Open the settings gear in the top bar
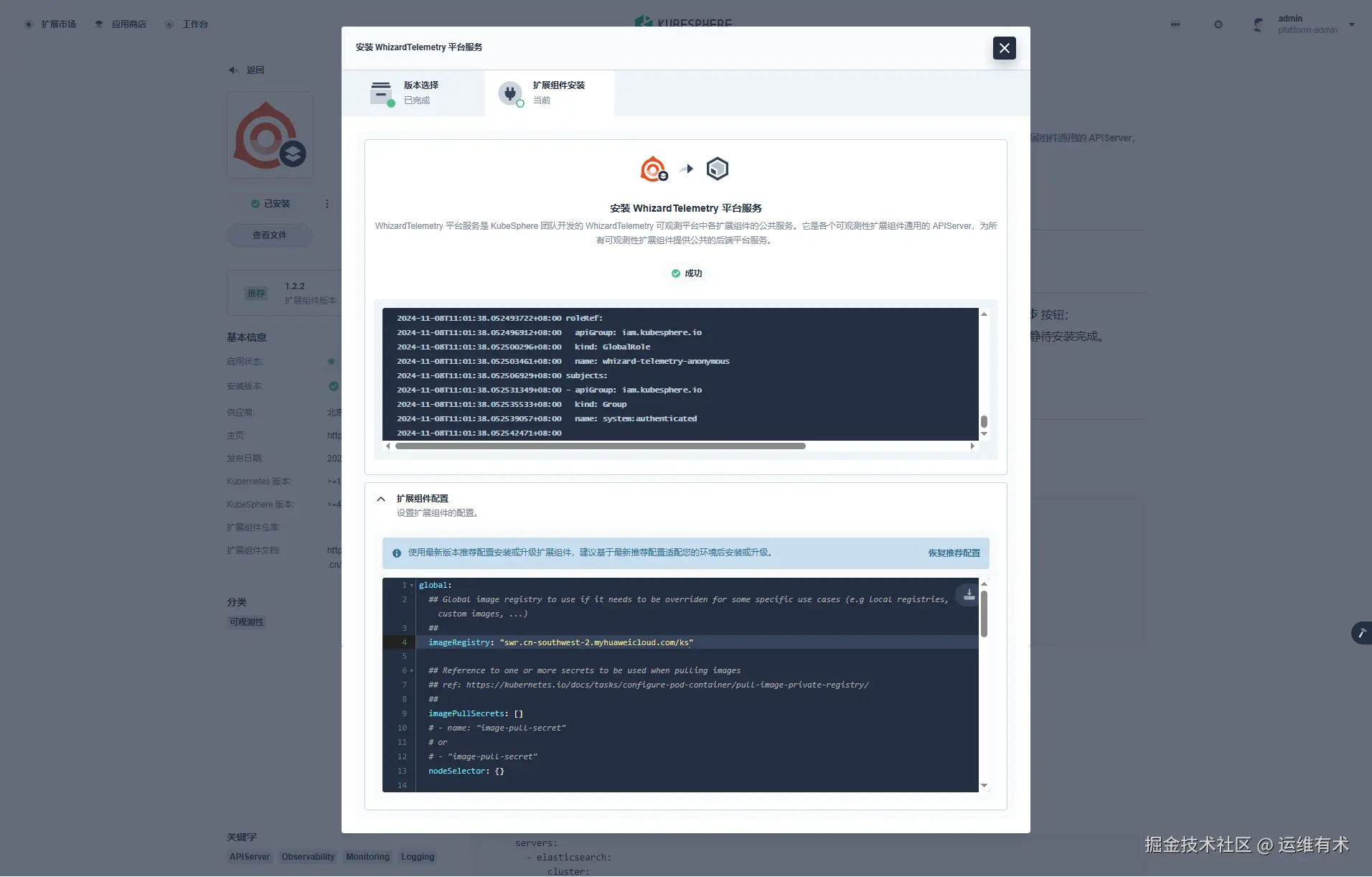Viewport: 1372px width, 877px height. (1218, 24)
